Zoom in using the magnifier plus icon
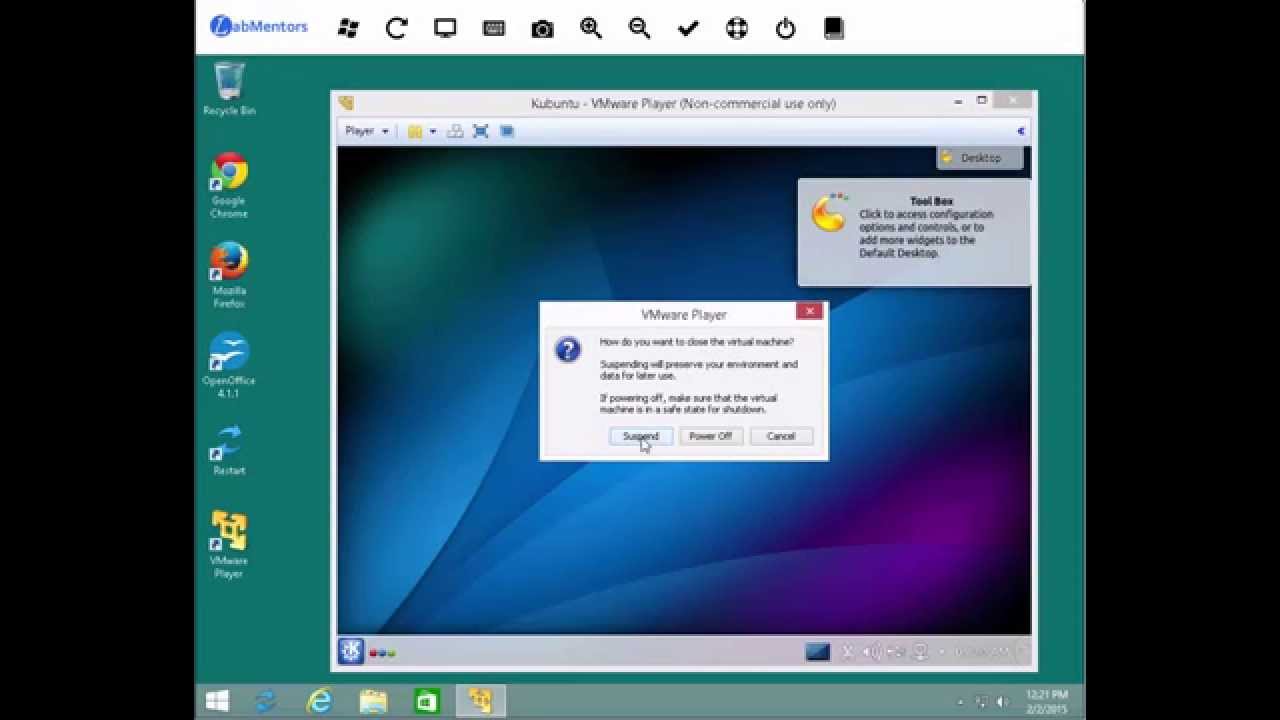1280x720 pixels. click(x=591, y=28)
